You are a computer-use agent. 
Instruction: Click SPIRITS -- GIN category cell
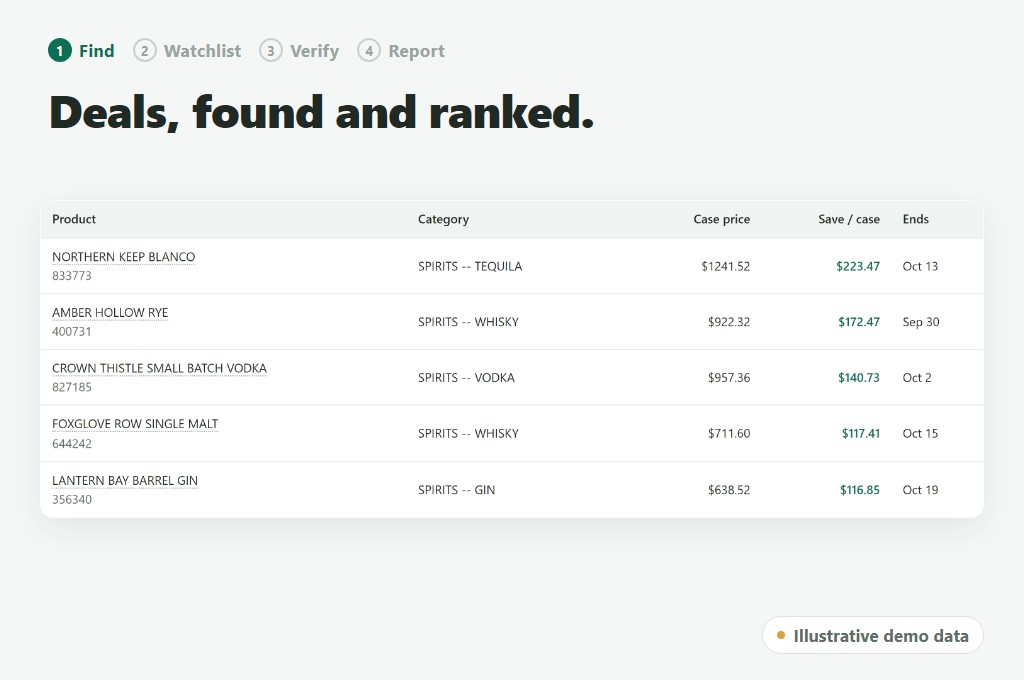click(x=456, y=490)
